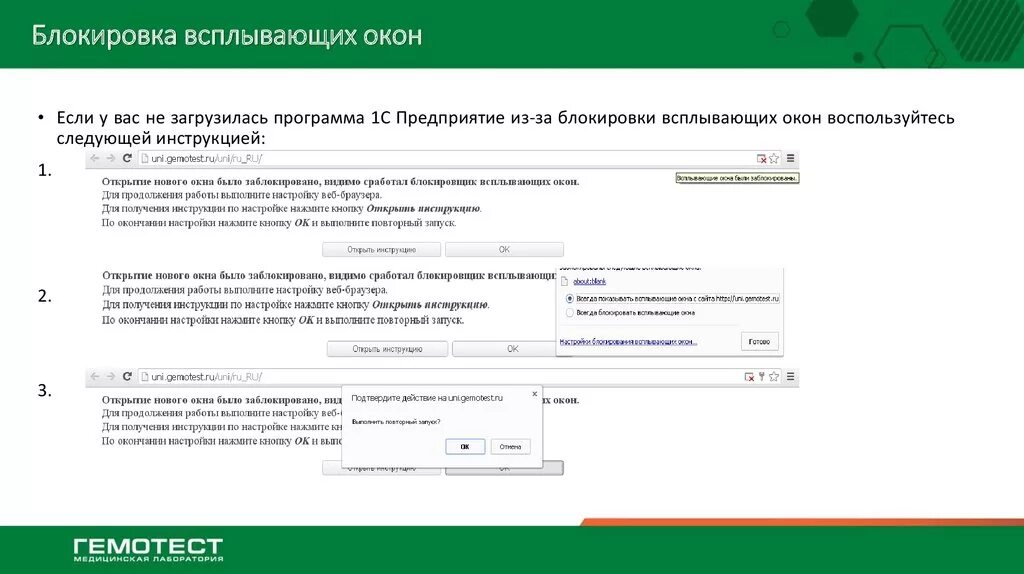Bookmark the page with step 1 star icon
The height and width of the screenshot is (574, 1024).
click(x=774, y=159)
